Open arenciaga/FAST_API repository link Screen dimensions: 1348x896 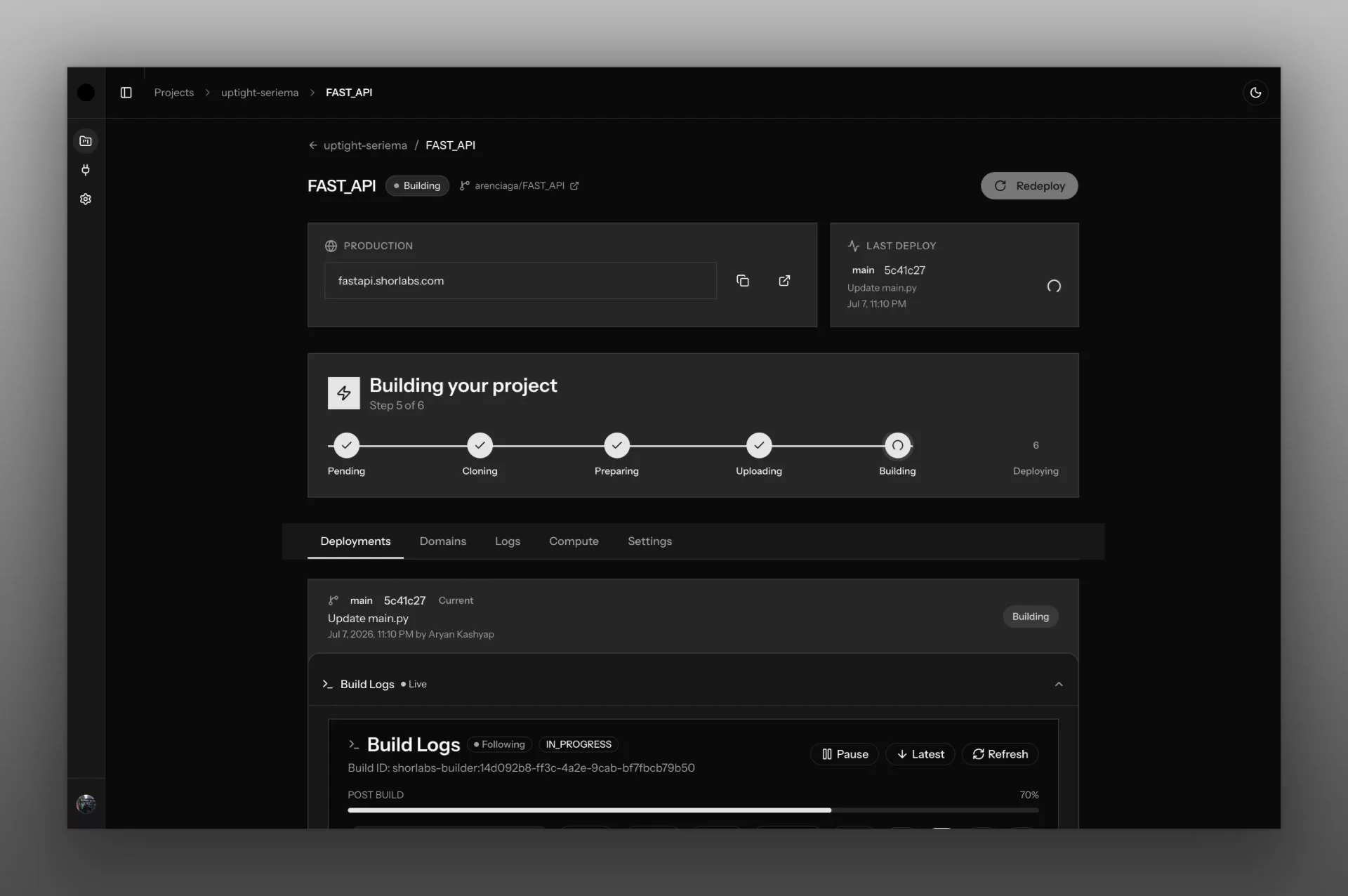click(520, 186)
